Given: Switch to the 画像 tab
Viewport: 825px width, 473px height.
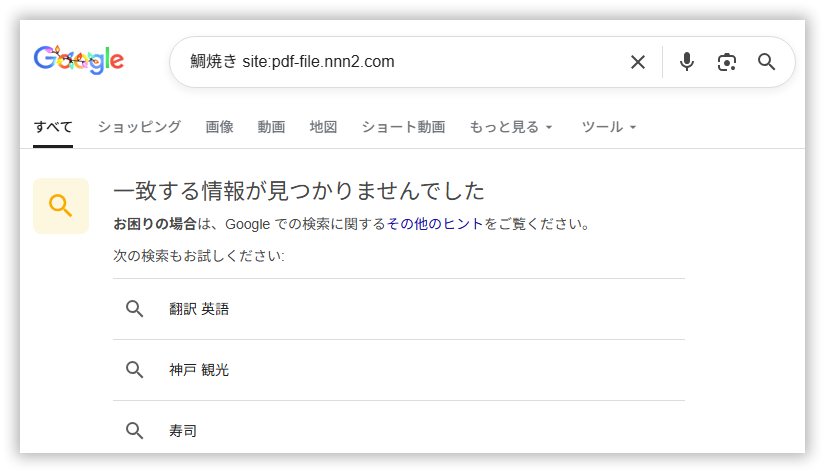Looking at the screenshot, I should [x=219, y=127].
